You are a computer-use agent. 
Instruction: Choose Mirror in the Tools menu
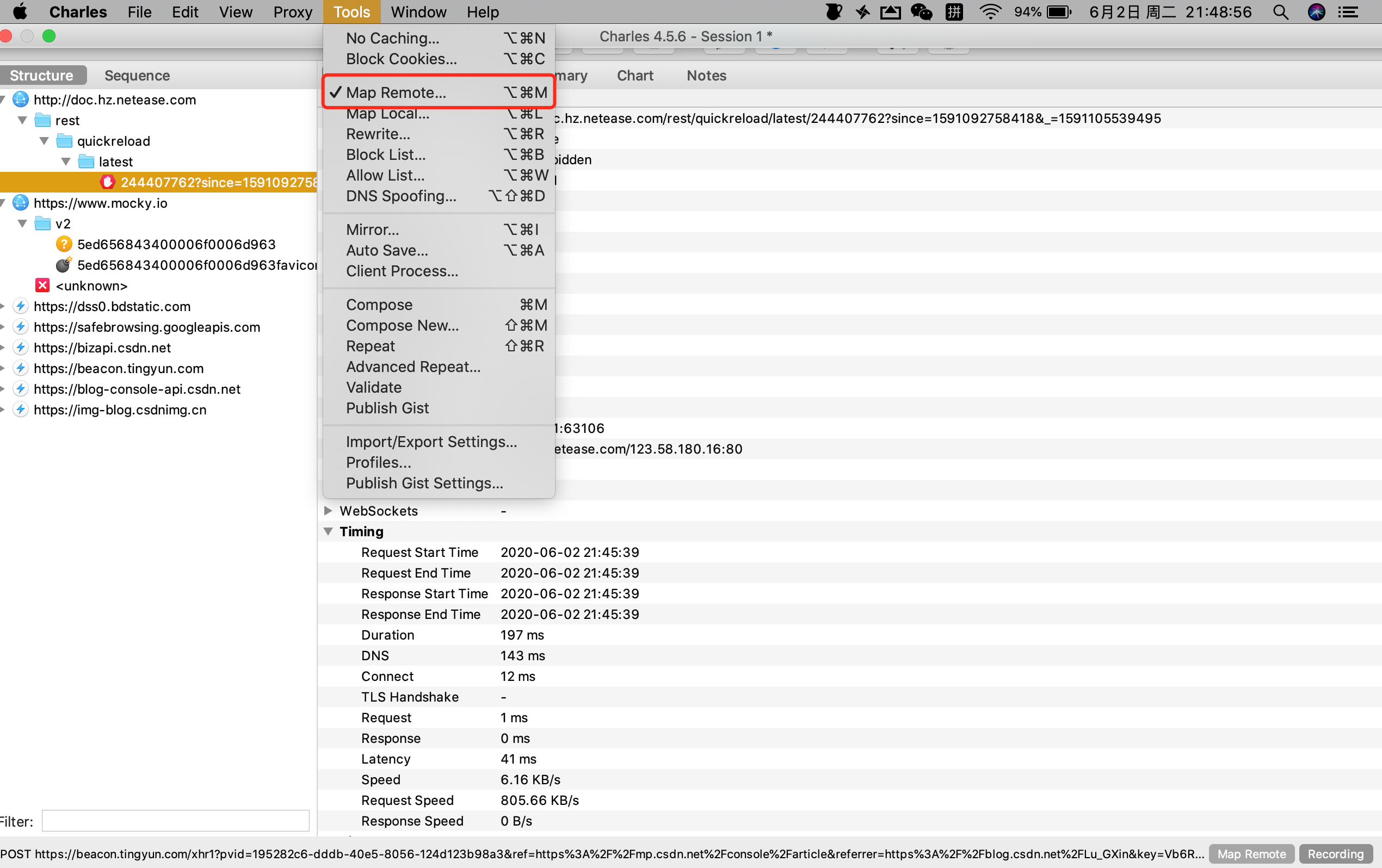pyautogui.click(x=439, y=230)
